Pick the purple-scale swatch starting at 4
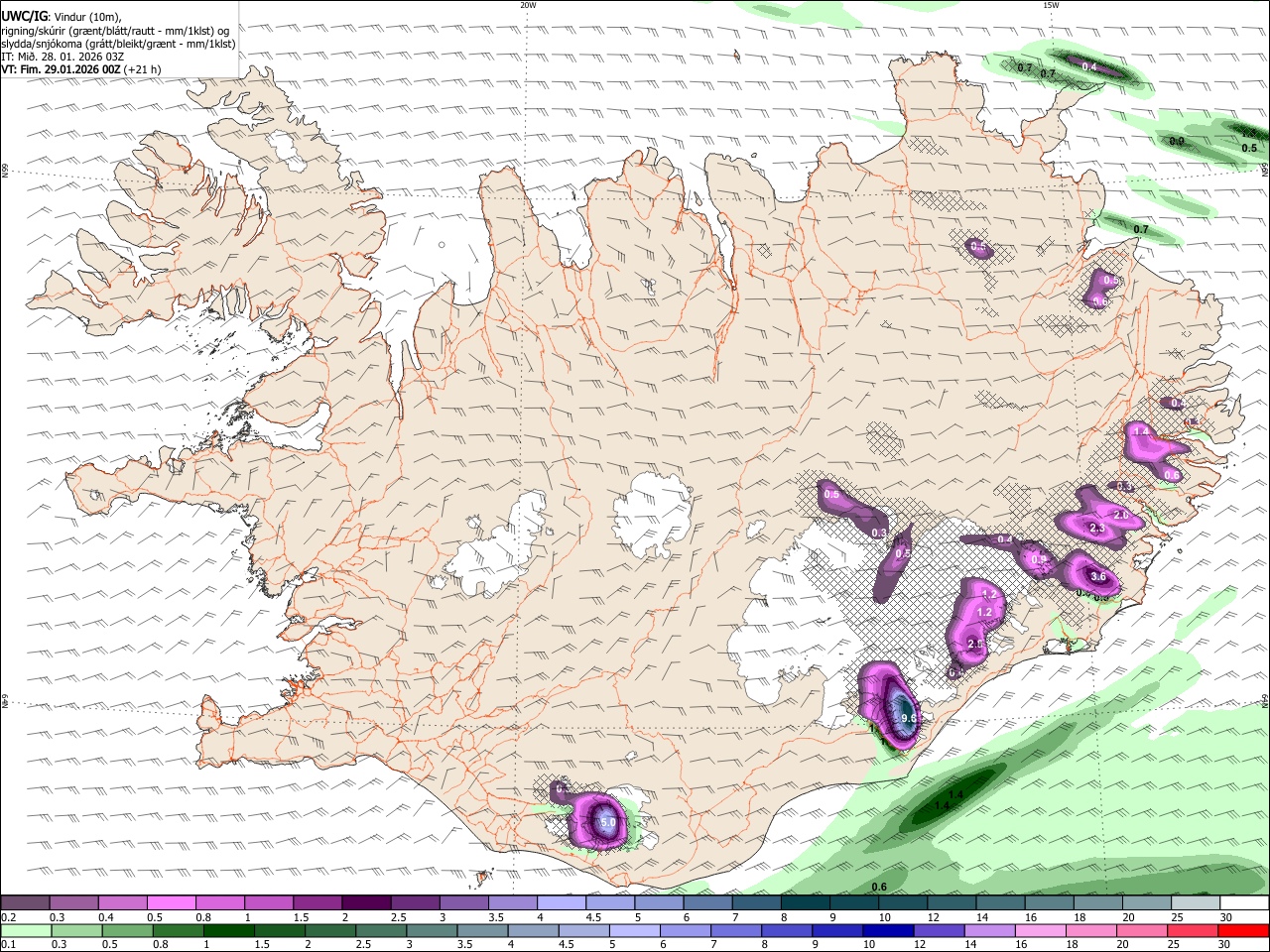Image resolution: width=1270 pixels, height=952 pixels. 562,902
